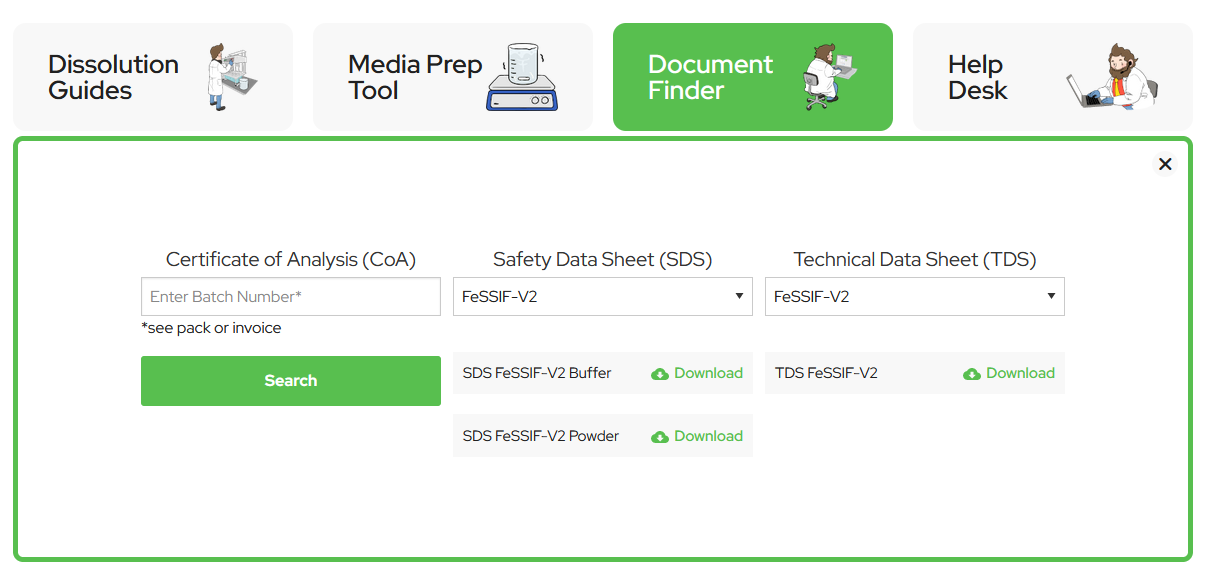Image resolution: width=1208 pixels, height=569 pixels.
Task: Open the Dissolution Guides tab
Action: tap(113, 77)
